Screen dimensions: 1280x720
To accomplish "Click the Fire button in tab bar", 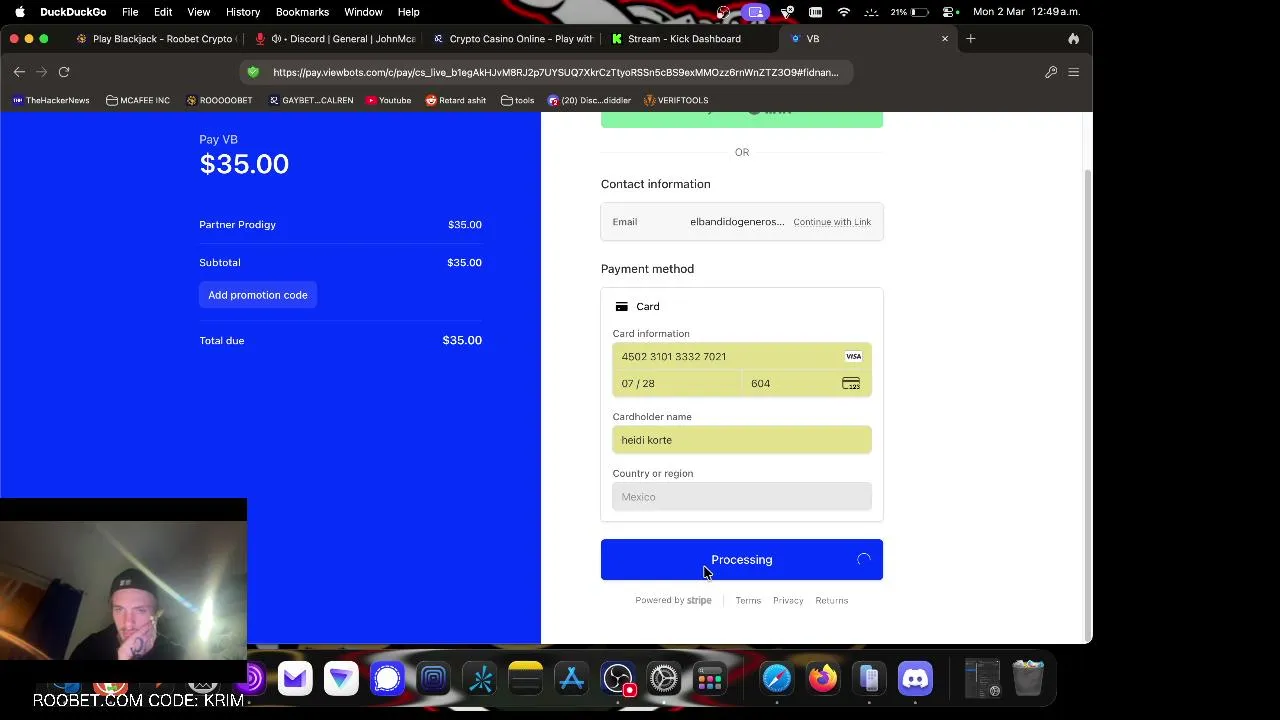I will [1074, 39].
